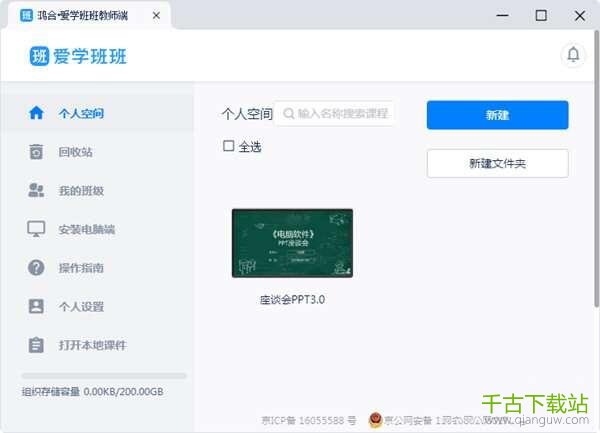Open 我的班级 section
The height and width of the screenshot is (433, 600).
pos(98,190)
